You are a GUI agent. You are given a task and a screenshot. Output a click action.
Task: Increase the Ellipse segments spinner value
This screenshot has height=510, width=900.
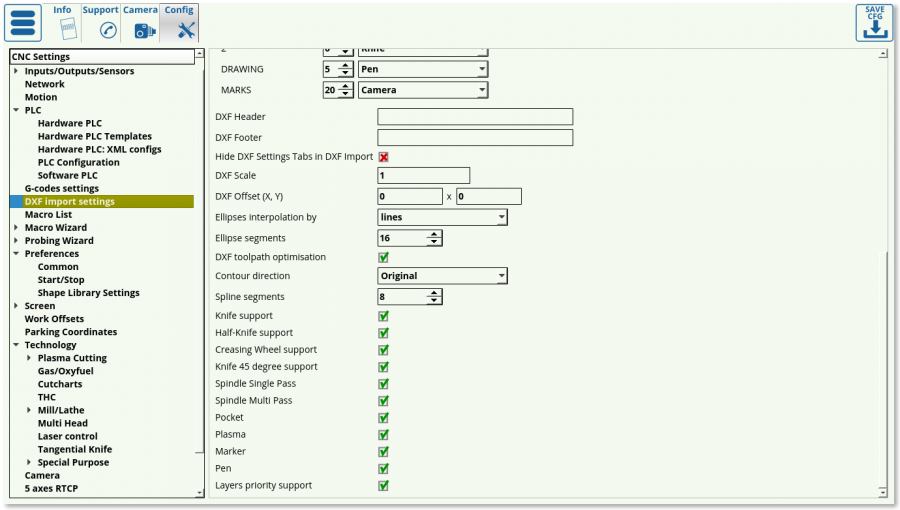(434, 234)
